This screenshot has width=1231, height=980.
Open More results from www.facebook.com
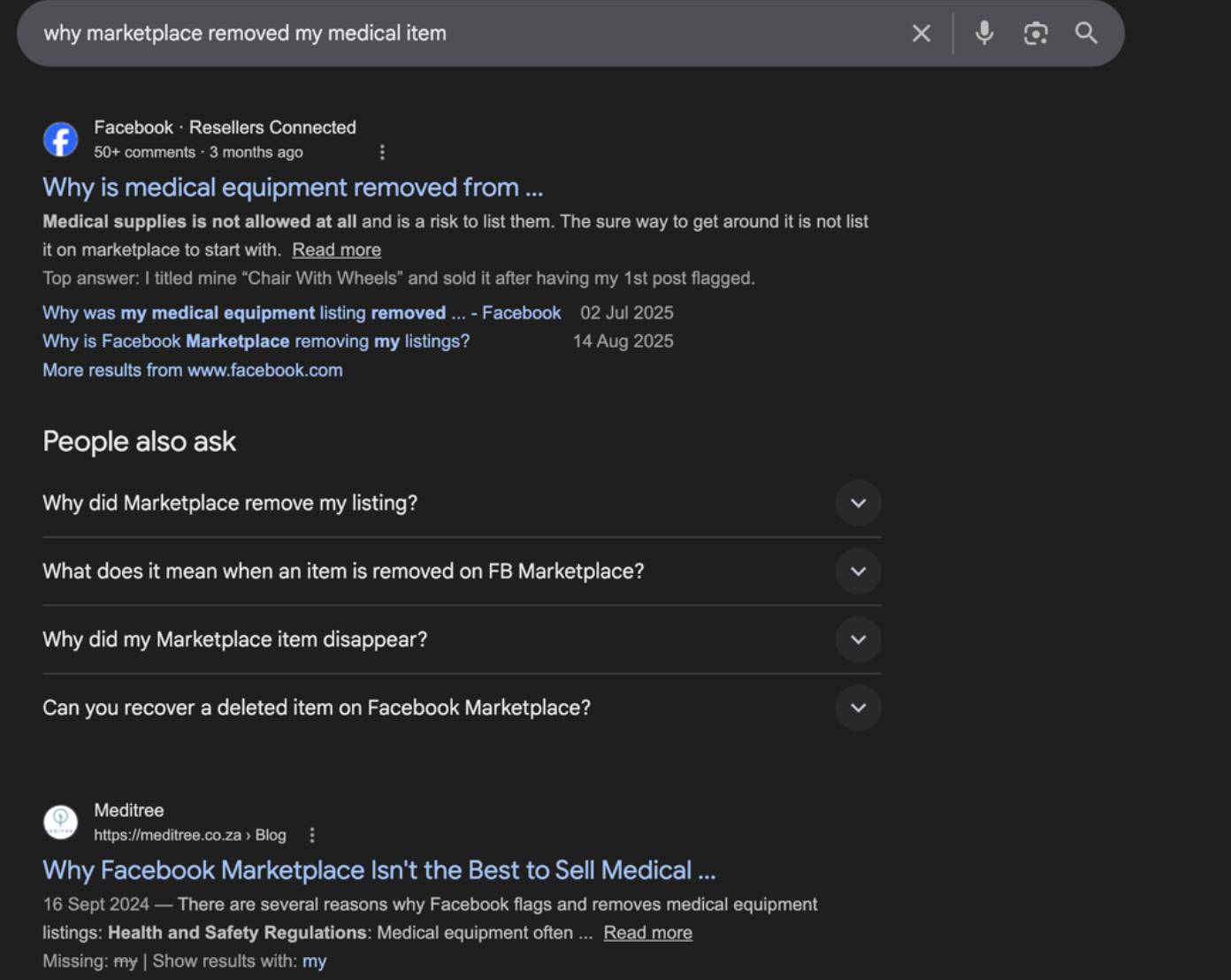pyautogui.click(x=193, y=371)
